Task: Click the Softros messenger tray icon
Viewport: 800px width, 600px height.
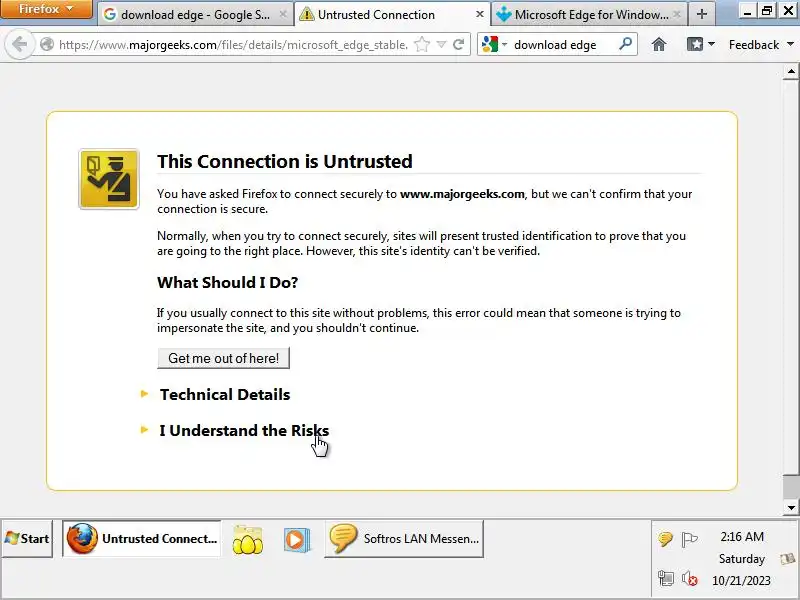Action: [665, 539]
